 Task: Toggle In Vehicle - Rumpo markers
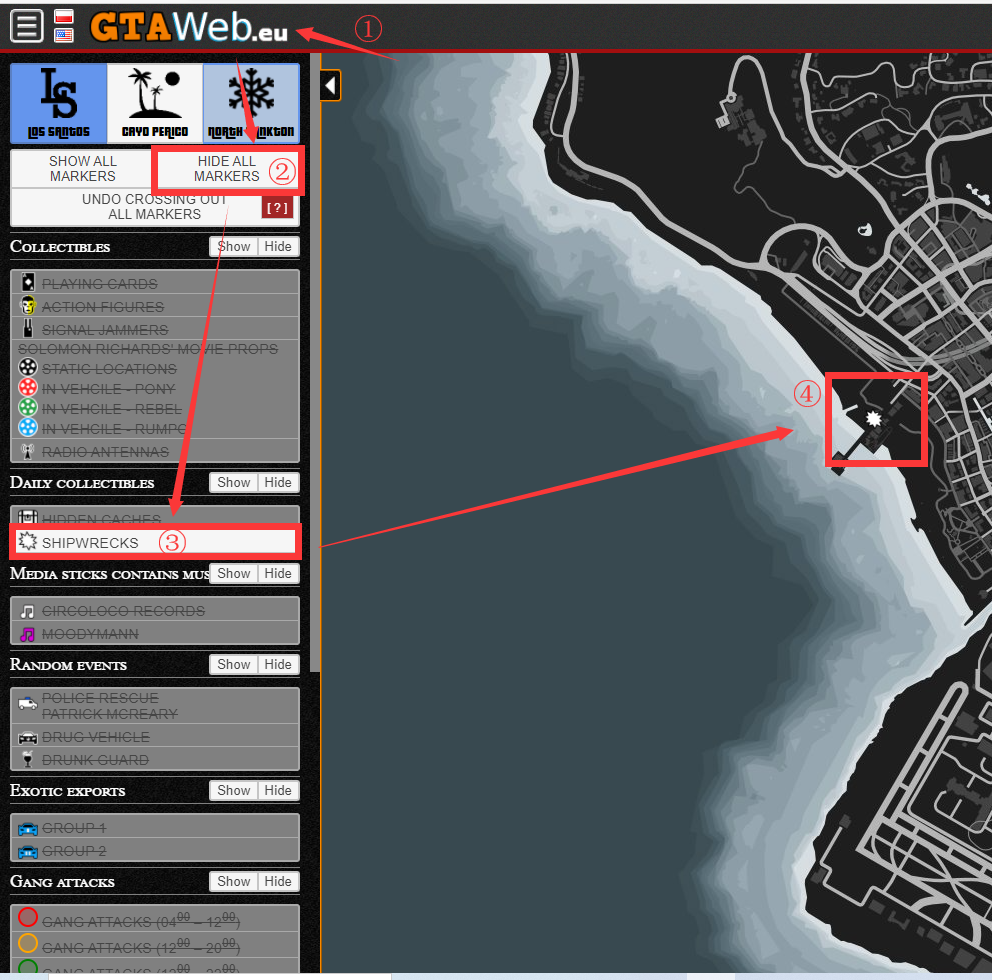click(154, 429)
